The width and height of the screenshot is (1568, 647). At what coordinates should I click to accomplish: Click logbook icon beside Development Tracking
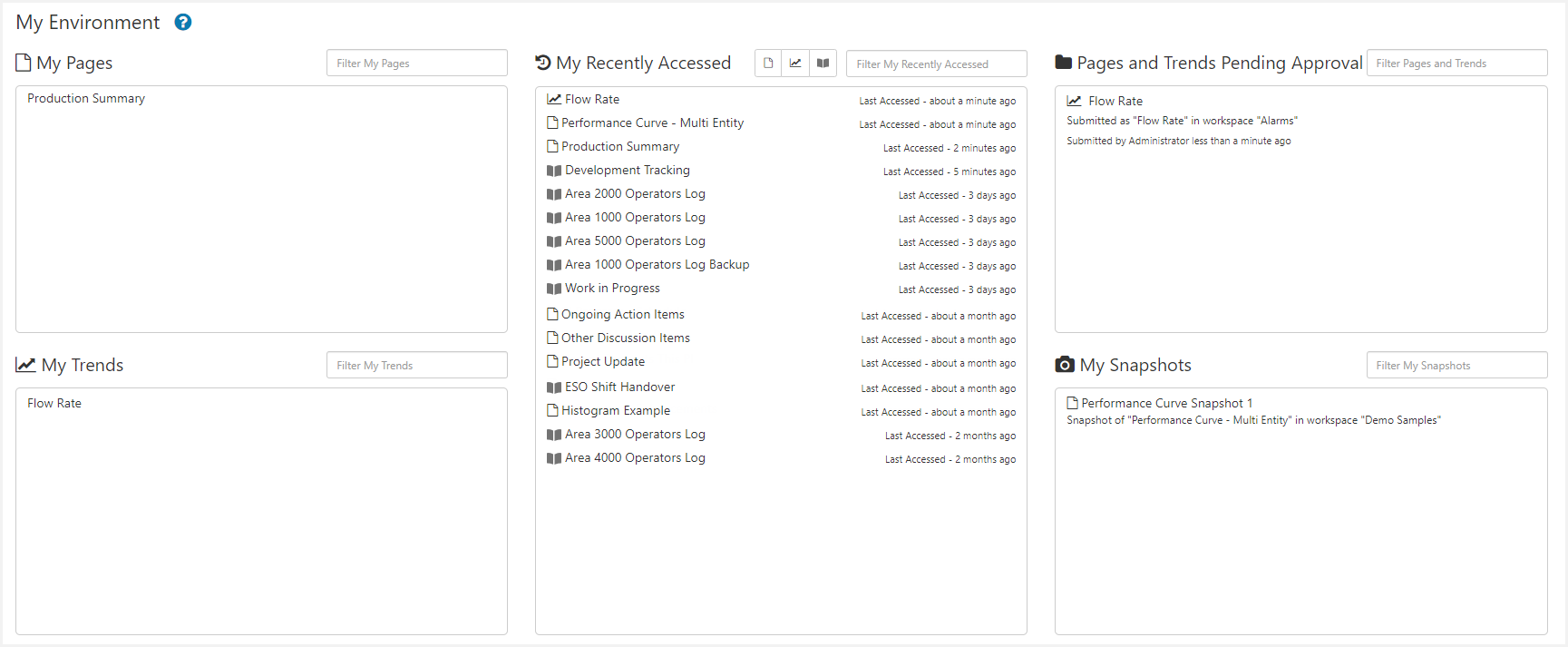coord(554,171)
